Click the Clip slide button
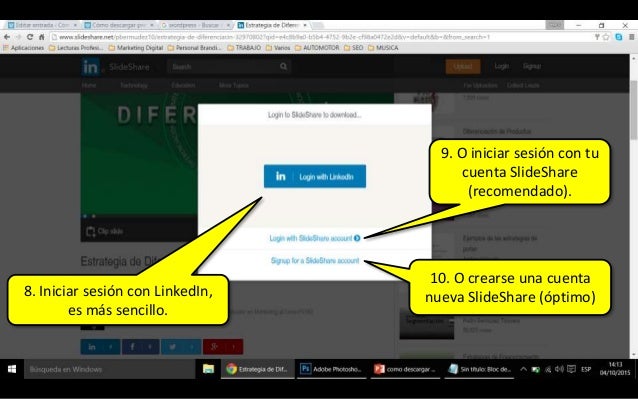 click(105, 231)
